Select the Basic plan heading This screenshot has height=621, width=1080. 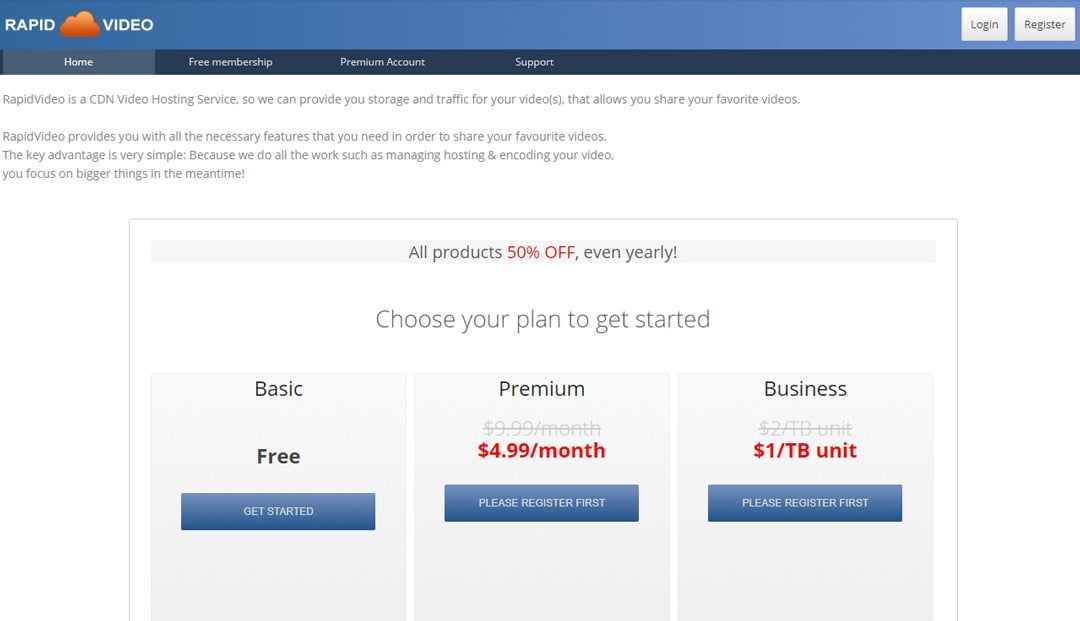coord(278,389)
